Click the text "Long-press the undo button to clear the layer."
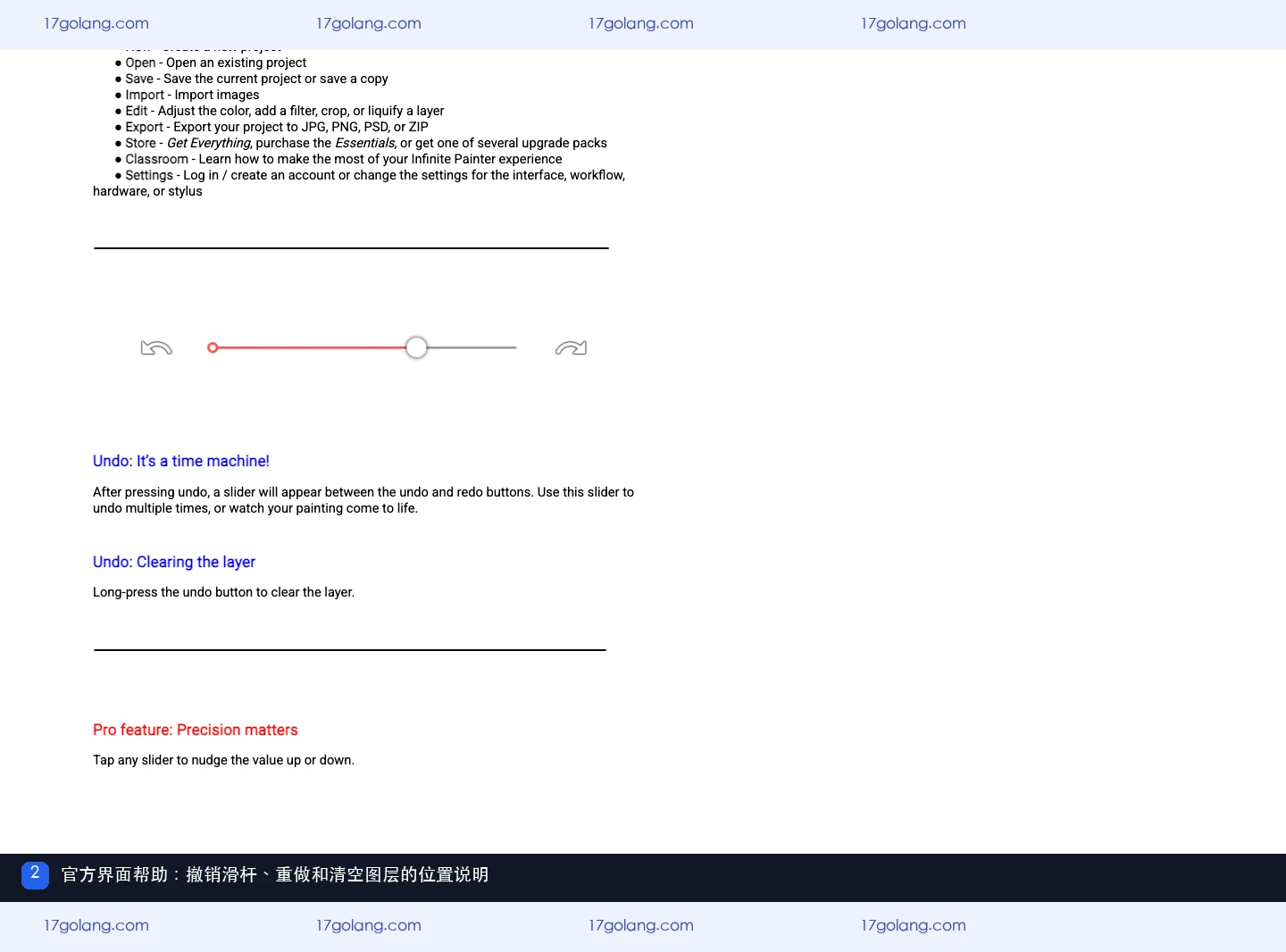 [x=223, y=592]
